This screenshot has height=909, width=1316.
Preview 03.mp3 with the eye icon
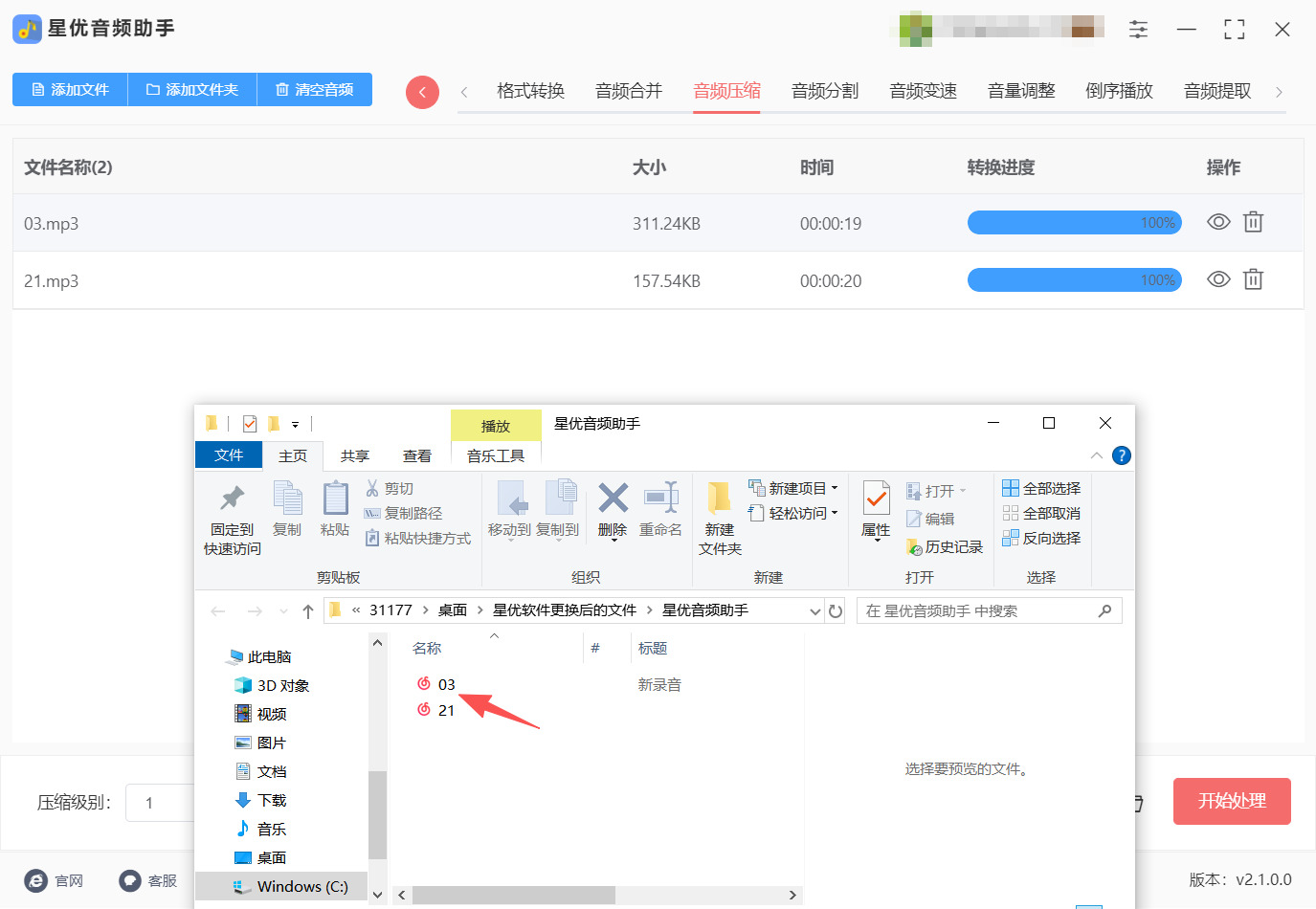[x=1218, y=222]
